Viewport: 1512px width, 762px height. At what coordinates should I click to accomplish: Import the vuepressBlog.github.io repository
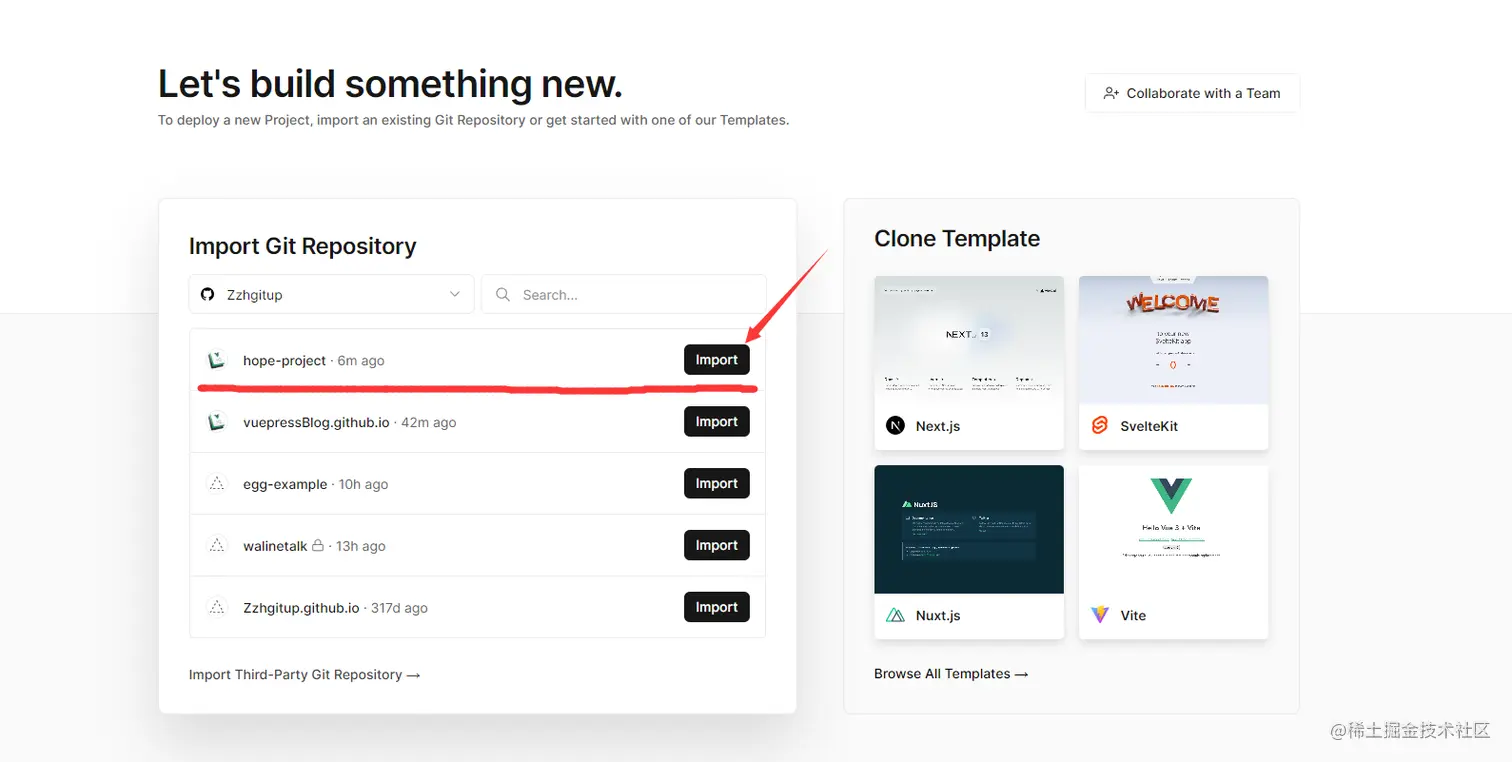(x=716, y=422)
